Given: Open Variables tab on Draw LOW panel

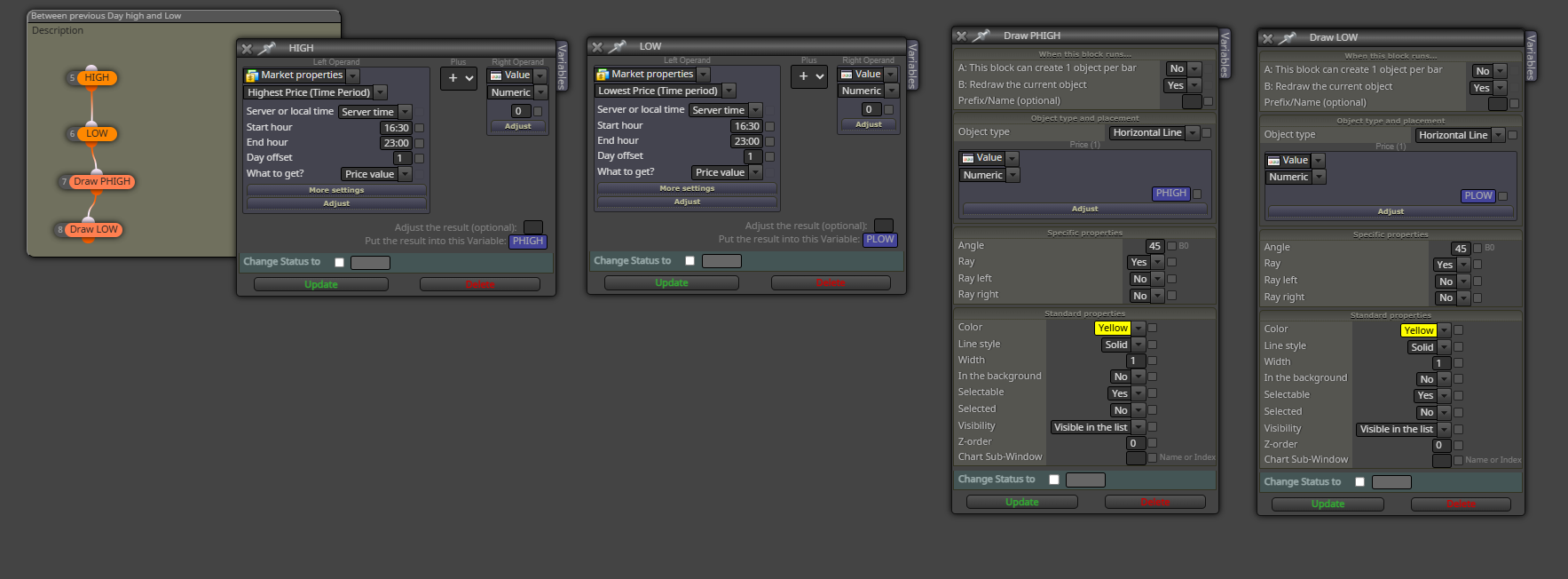Looking at the screenshot, I should click(1531, 56).
